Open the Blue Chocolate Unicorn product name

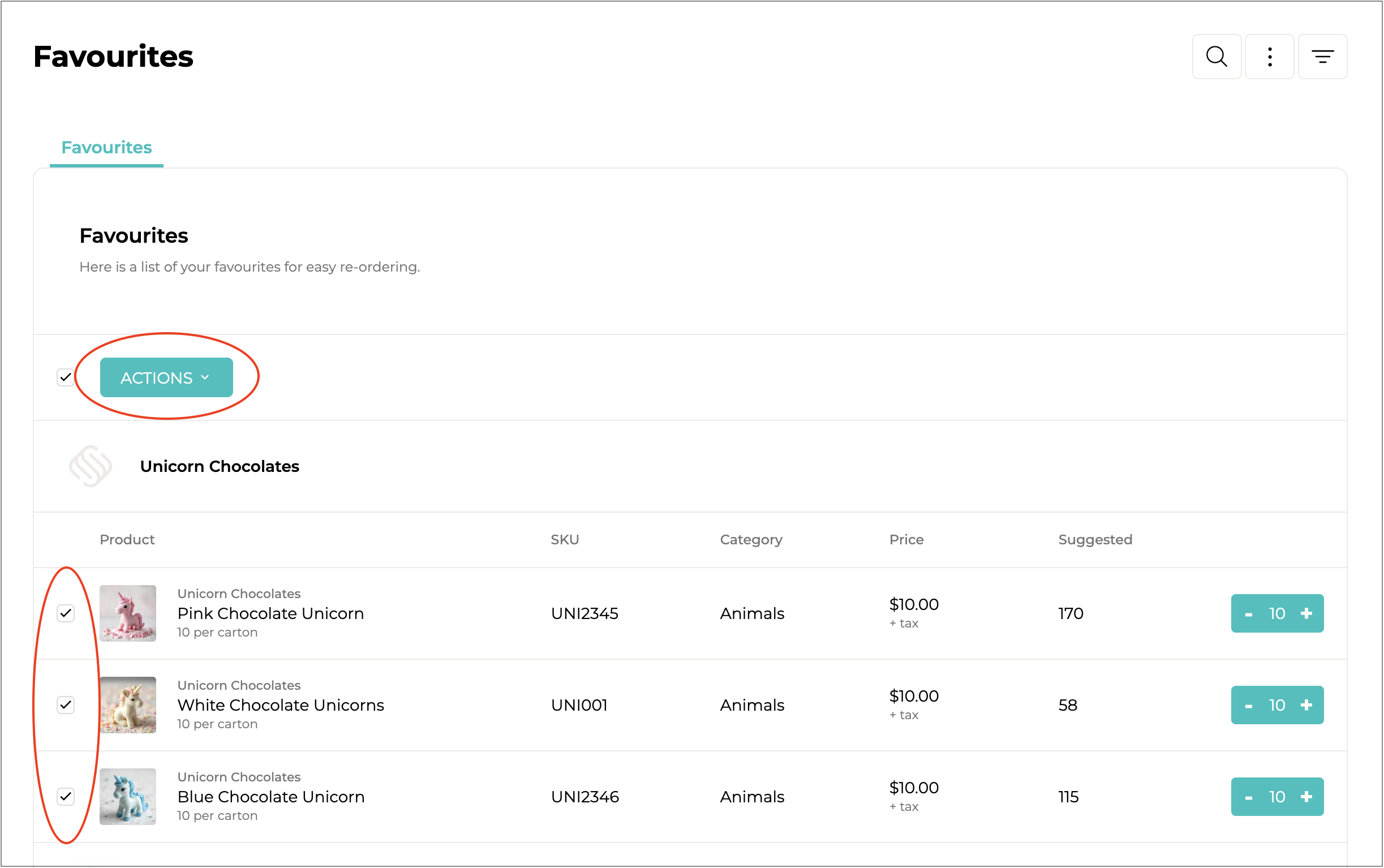pyautogui.click(x=270, y=797)
